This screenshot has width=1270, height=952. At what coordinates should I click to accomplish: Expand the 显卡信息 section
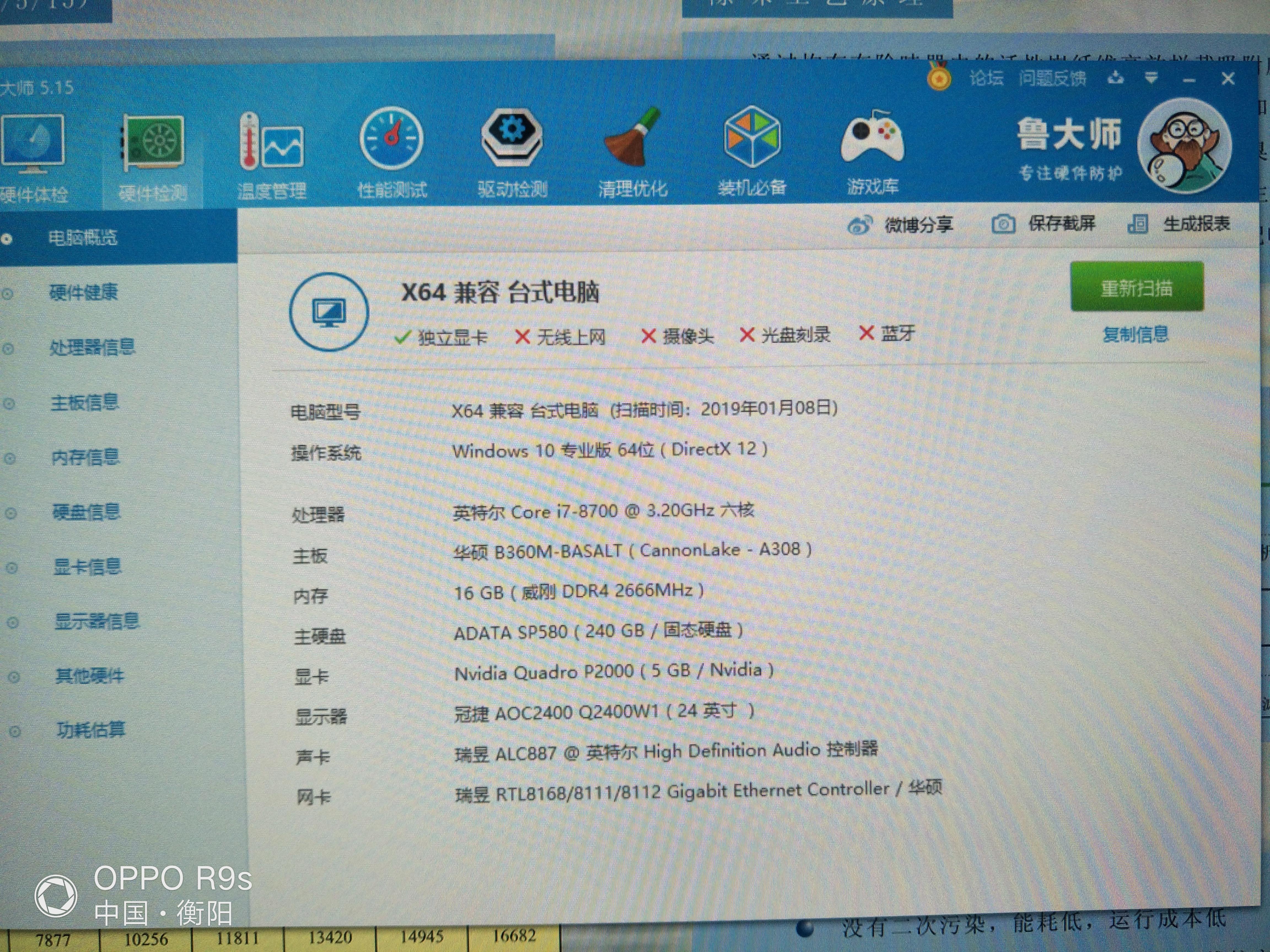point(87,567)
